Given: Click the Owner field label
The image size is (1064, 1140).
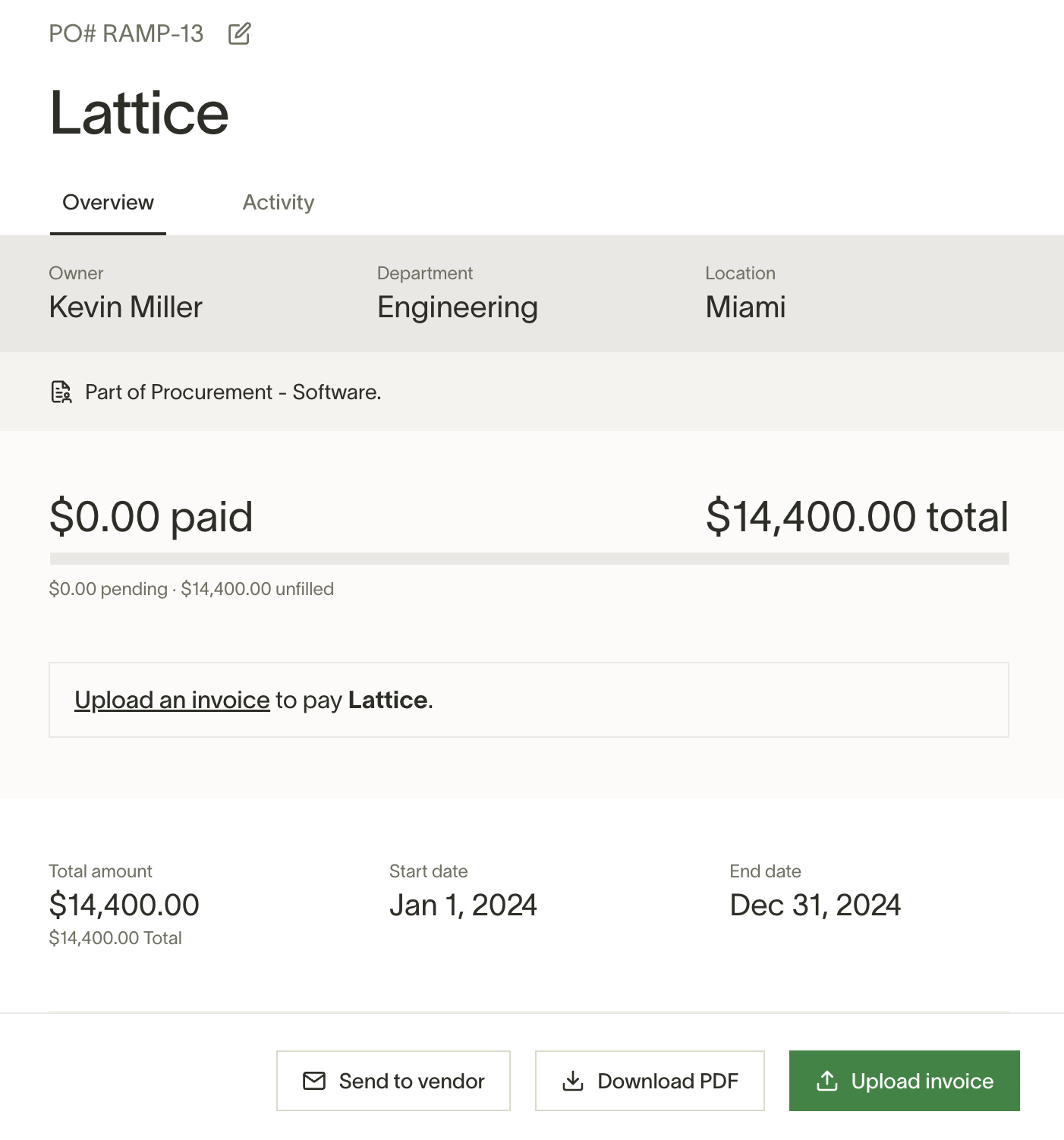Looking at the screenshot, I should (76, 273).
